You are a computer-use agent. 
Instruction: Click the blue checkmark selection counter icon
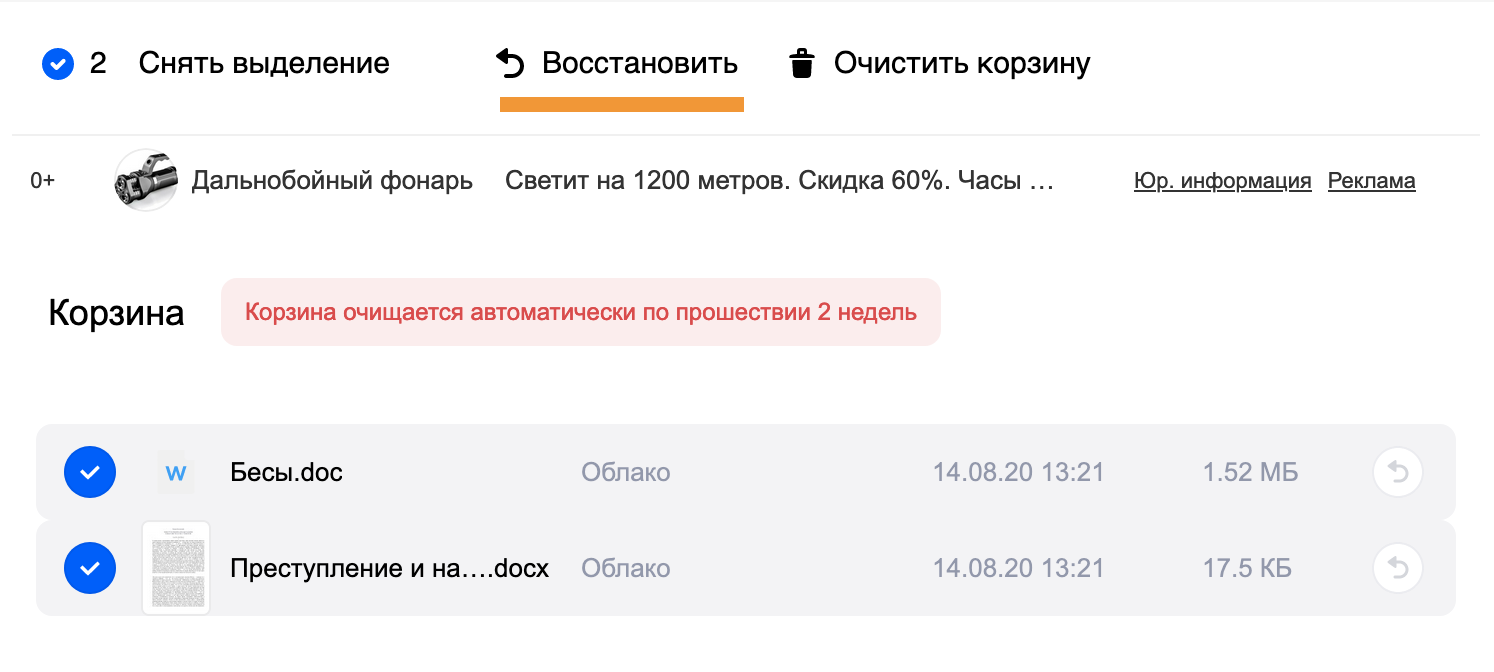point(58,65)
